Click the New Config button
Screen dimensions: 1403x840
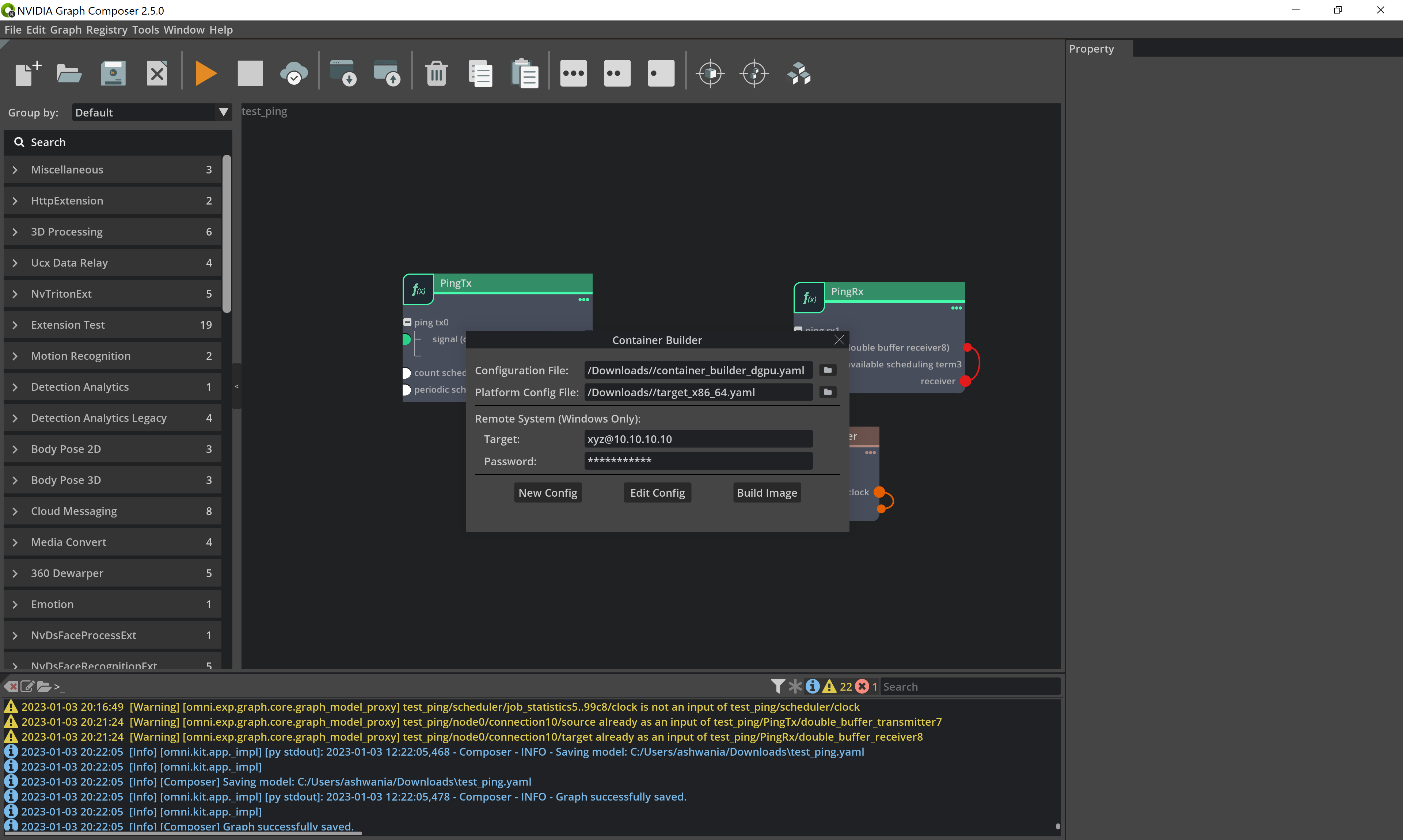[x=547, y=492]
